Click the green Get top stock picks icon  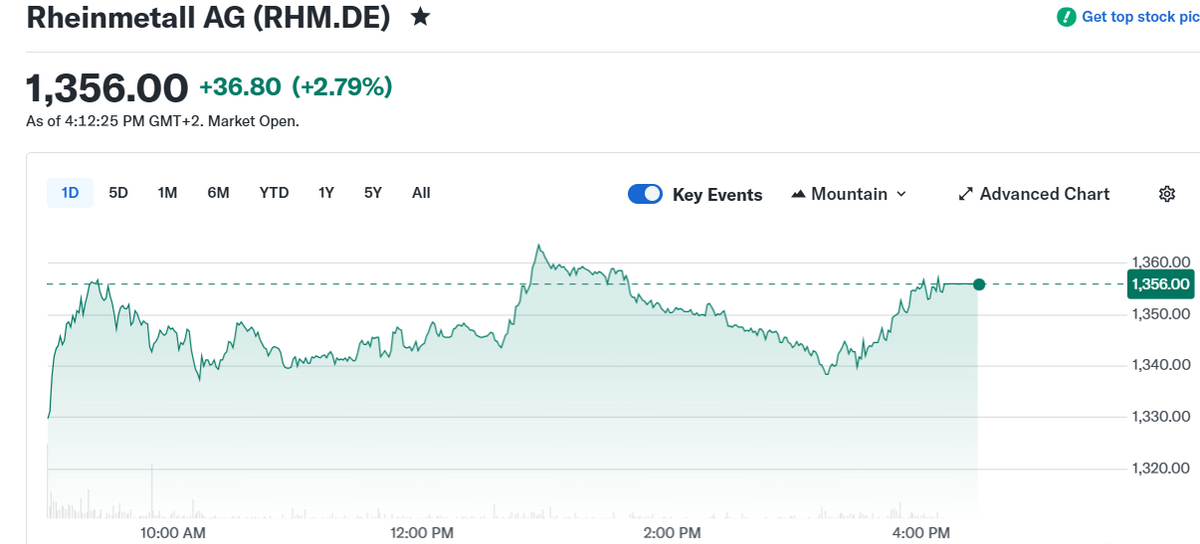1067,17
